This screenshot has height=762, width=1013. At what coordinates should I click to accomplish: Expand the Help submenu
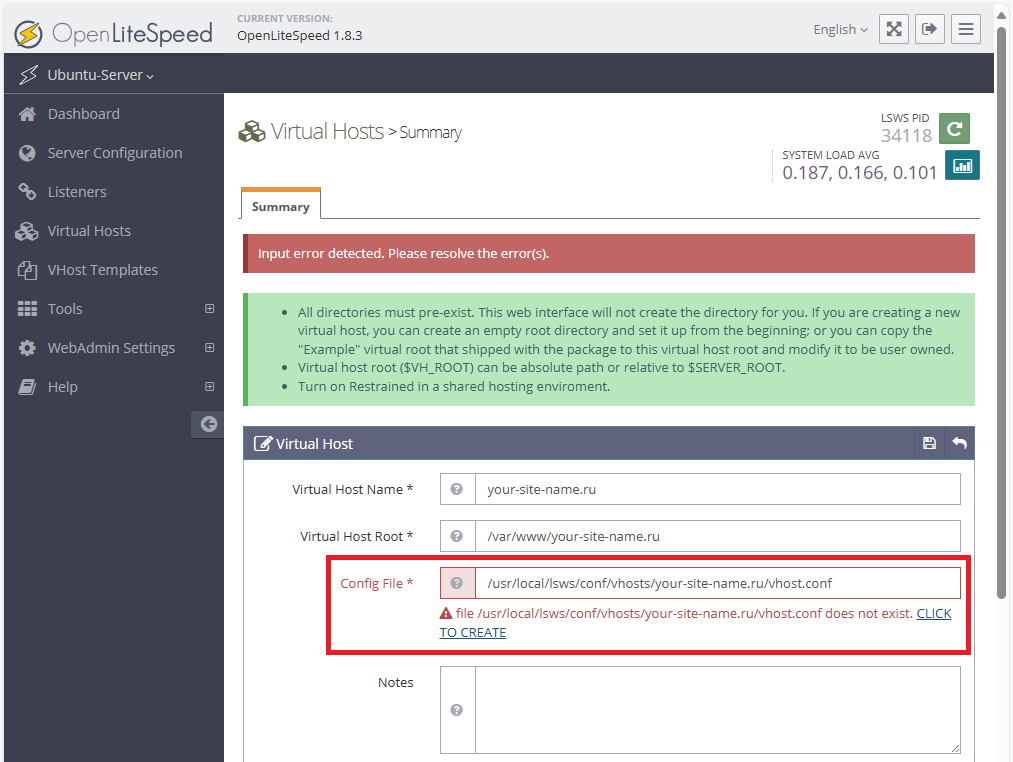pos(209,386)
